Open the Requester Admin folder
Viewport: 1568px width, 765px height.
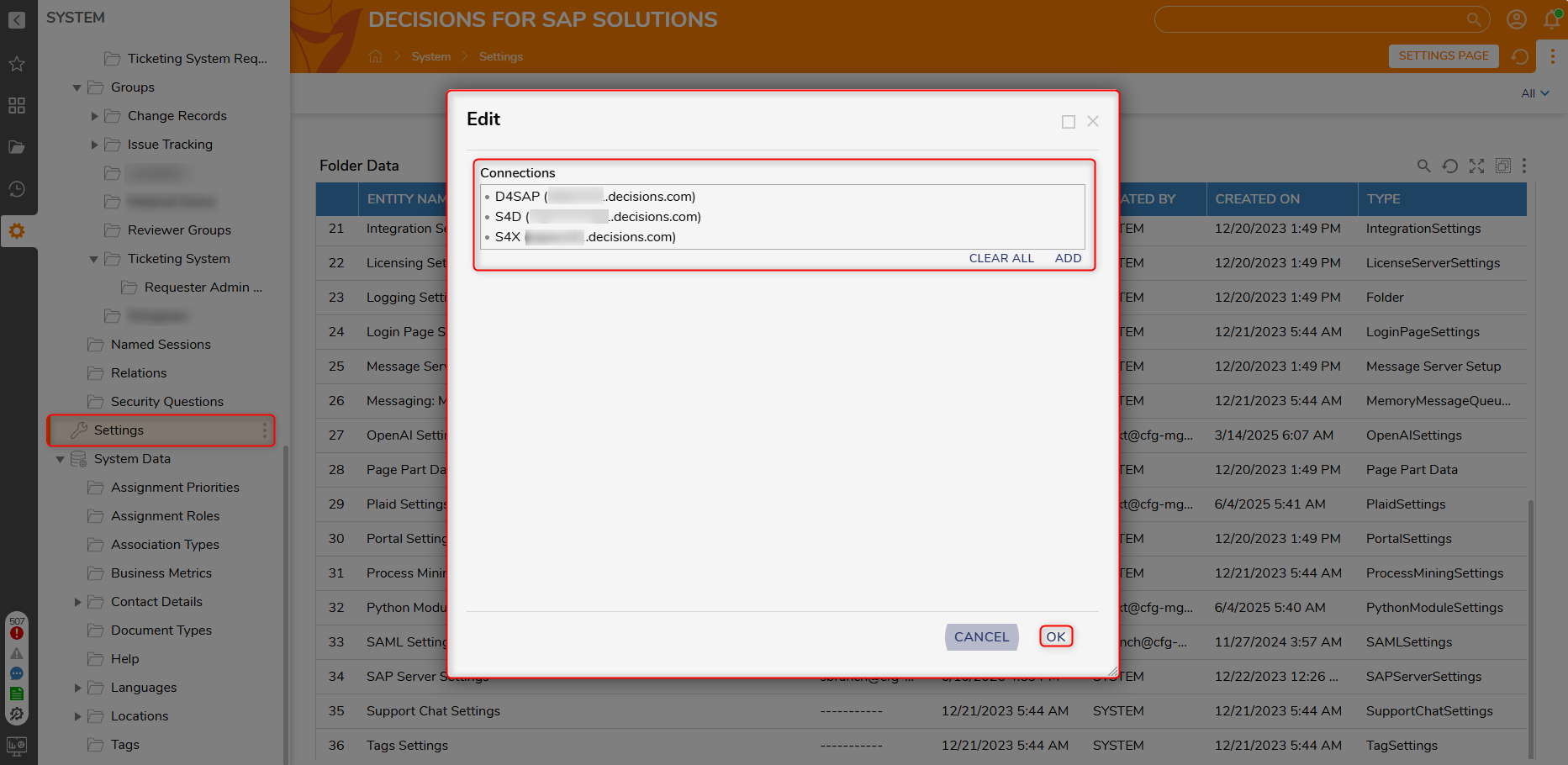pos(203,288)
